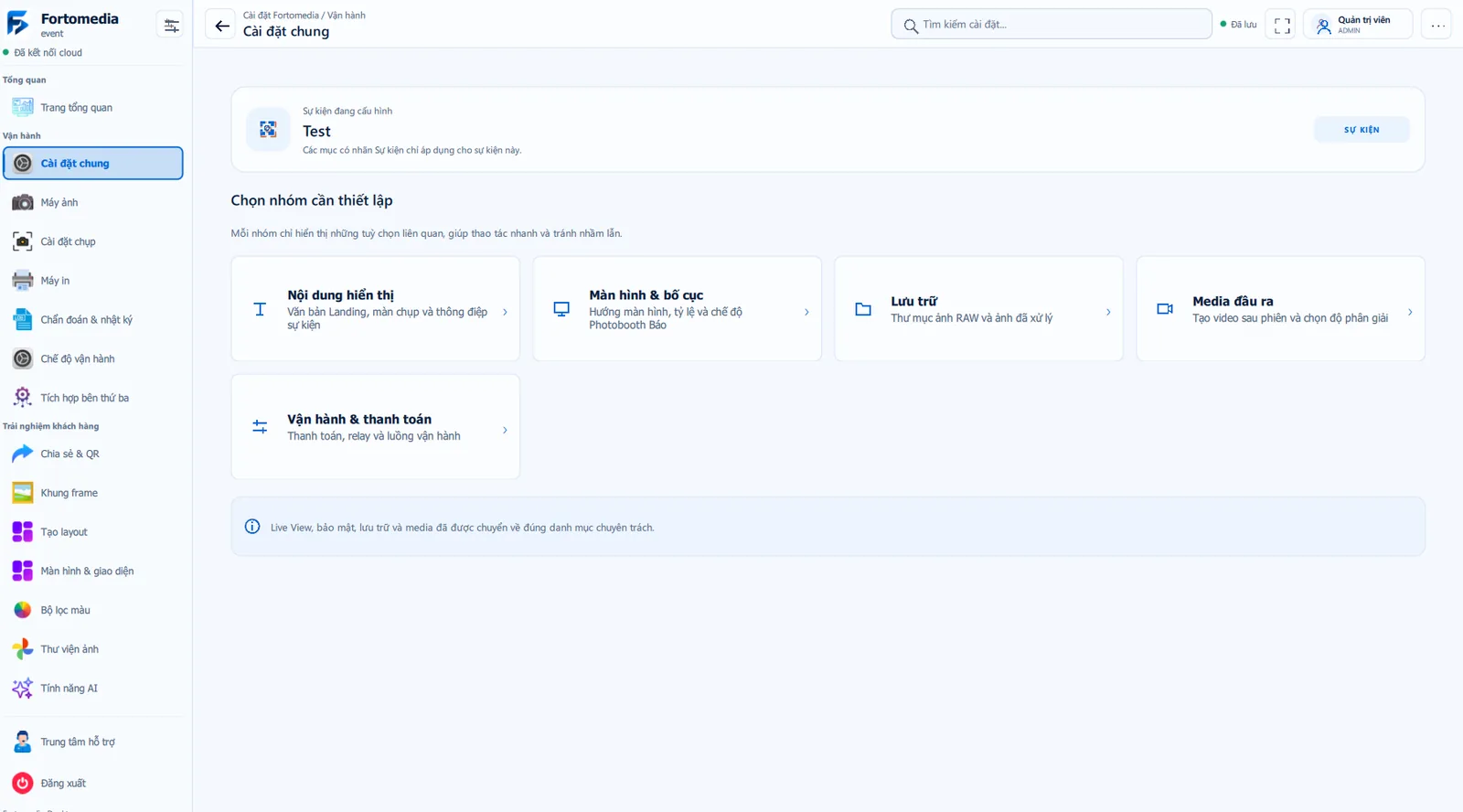Screen dimensions: 1463x812
Task: Click the Tìm kiếm cài đặt search field
Action: click(x=1052, y=25)
